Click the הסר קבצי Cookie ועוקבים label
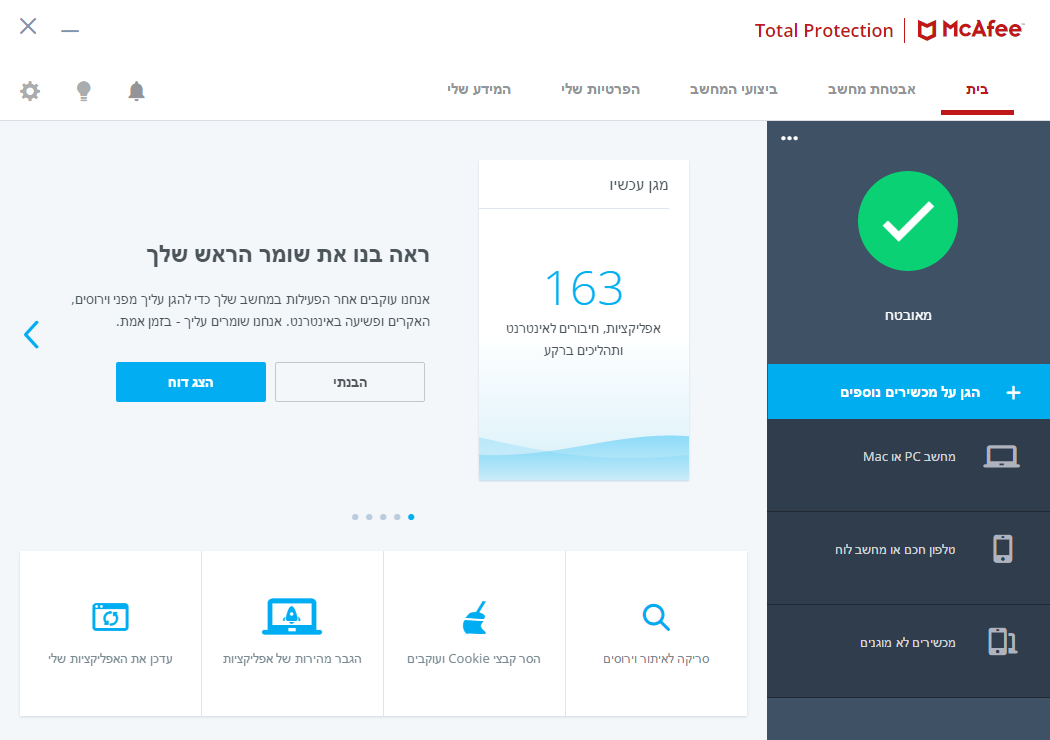 (x=474, y=659)
